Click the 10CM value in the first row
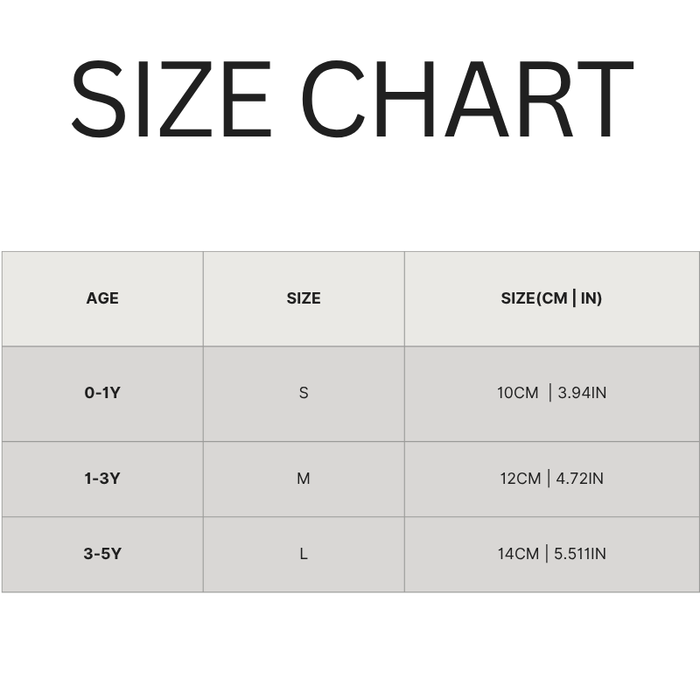The height and width of the screenshot is (700, 700). pyautogui.click(x=518, y=393)
